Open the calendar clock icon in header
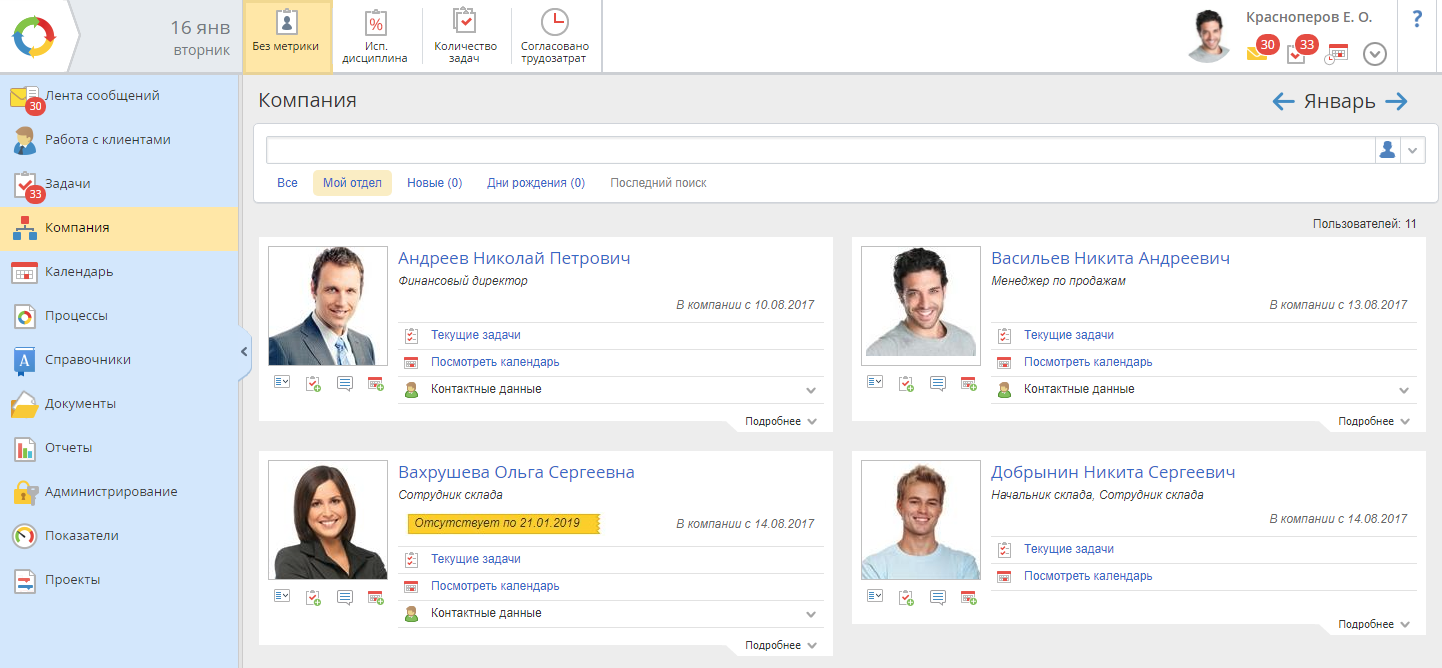1442x668 pixels. point(1336,54)
